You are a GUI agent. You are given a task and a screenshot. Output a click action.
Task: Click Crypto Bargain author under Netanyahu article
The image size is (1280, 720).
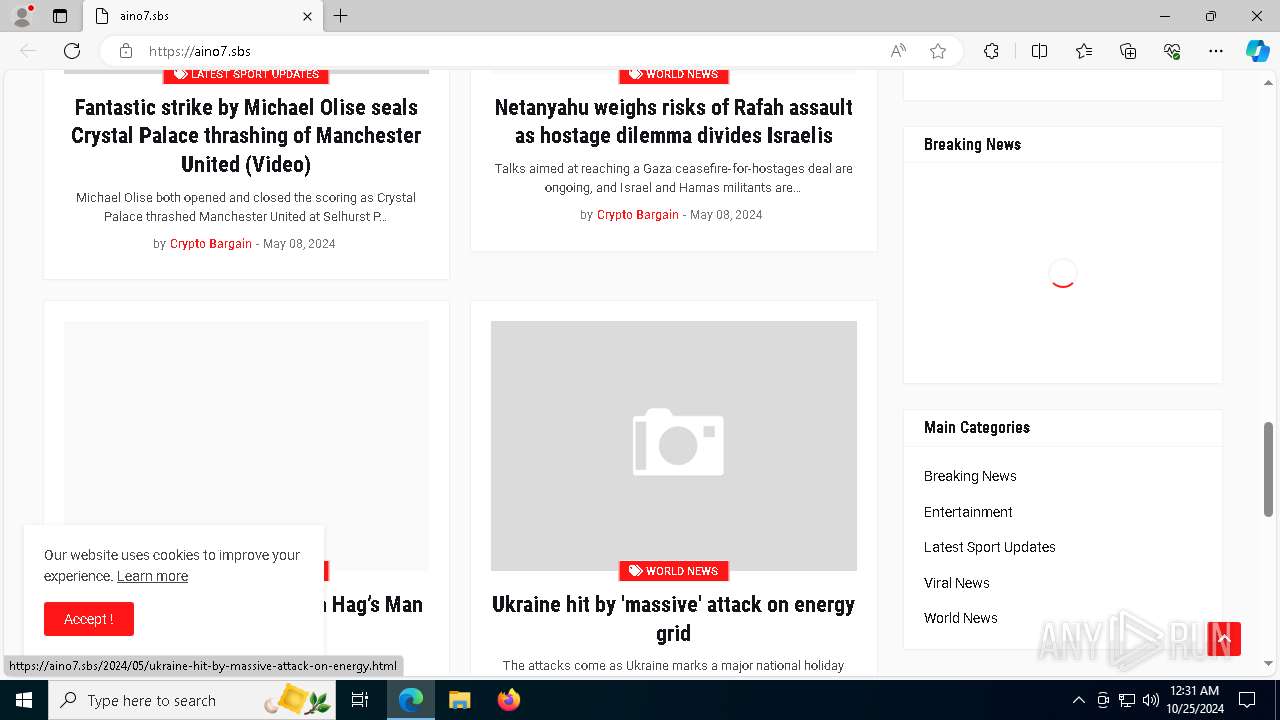tap(638, 215)
